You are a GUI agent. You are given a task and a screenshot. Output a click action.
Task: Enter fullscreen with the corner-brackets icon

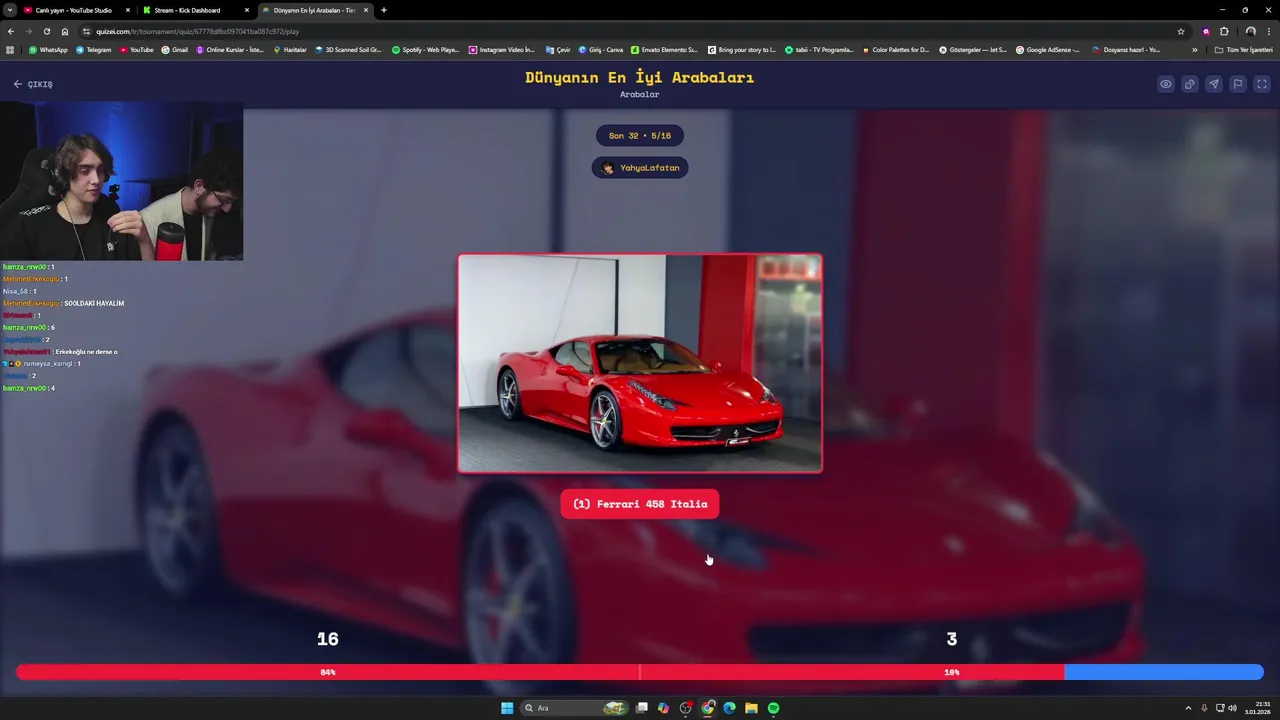coord(1262,84)
